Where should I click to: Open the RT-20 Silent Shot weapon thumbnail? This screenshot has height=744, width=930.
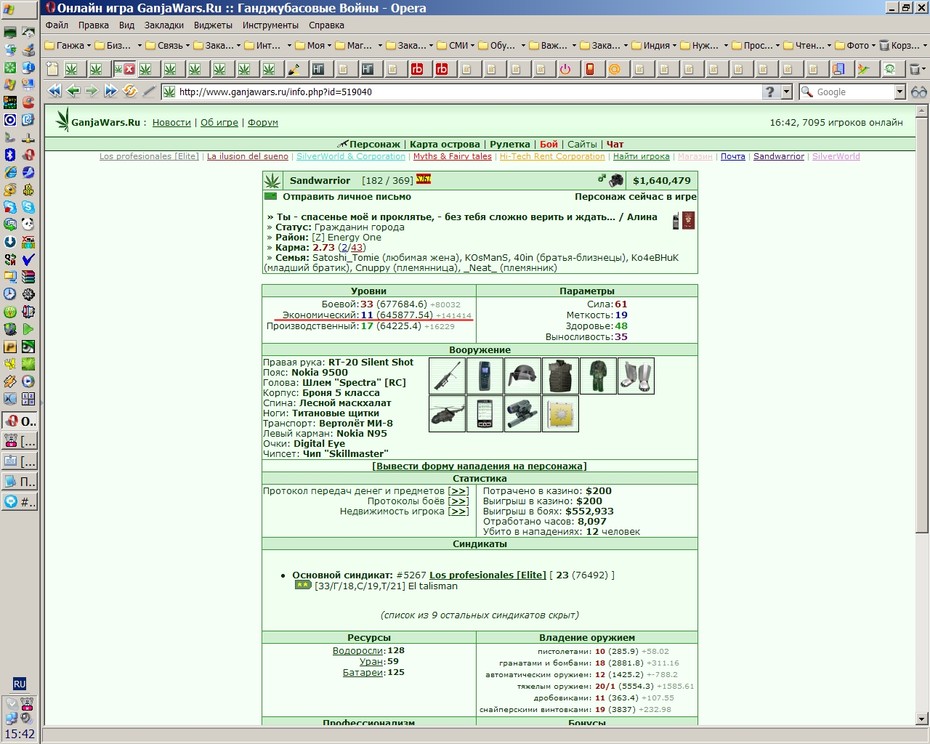point(447,376)
